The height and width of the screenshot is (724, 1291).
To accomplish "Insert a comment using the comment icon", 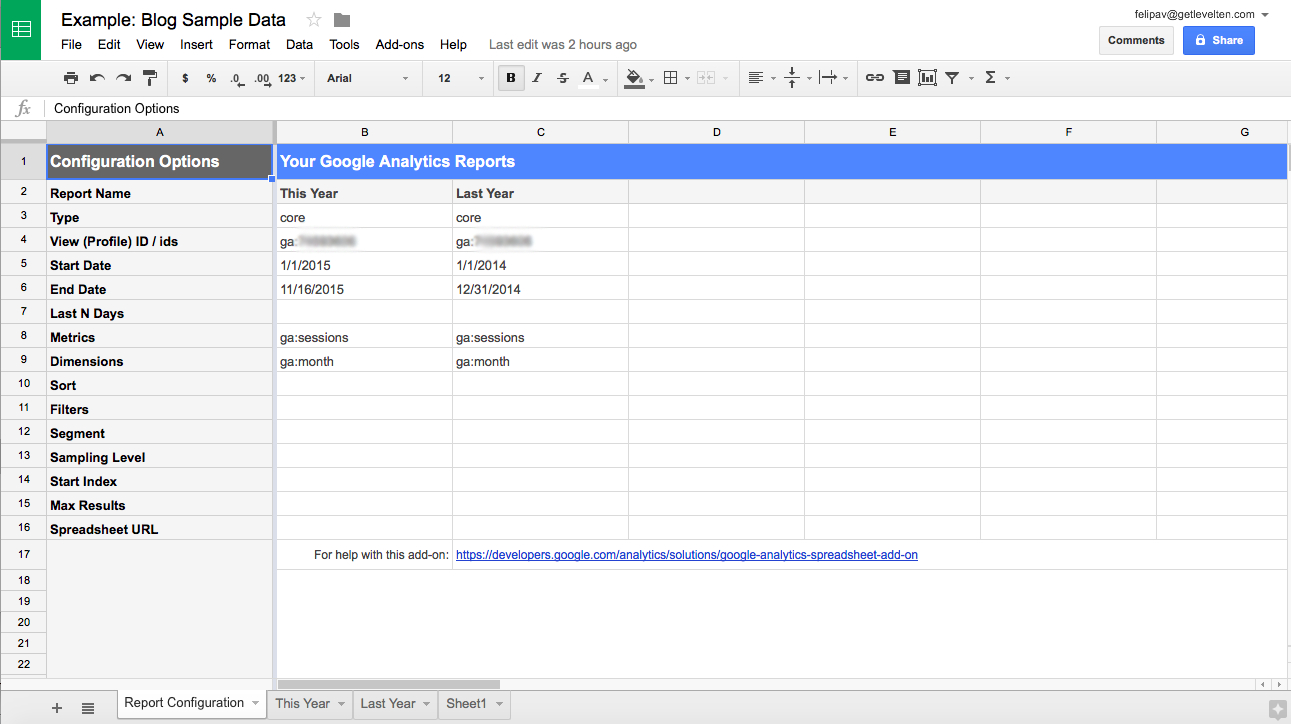I will [901, 77].
